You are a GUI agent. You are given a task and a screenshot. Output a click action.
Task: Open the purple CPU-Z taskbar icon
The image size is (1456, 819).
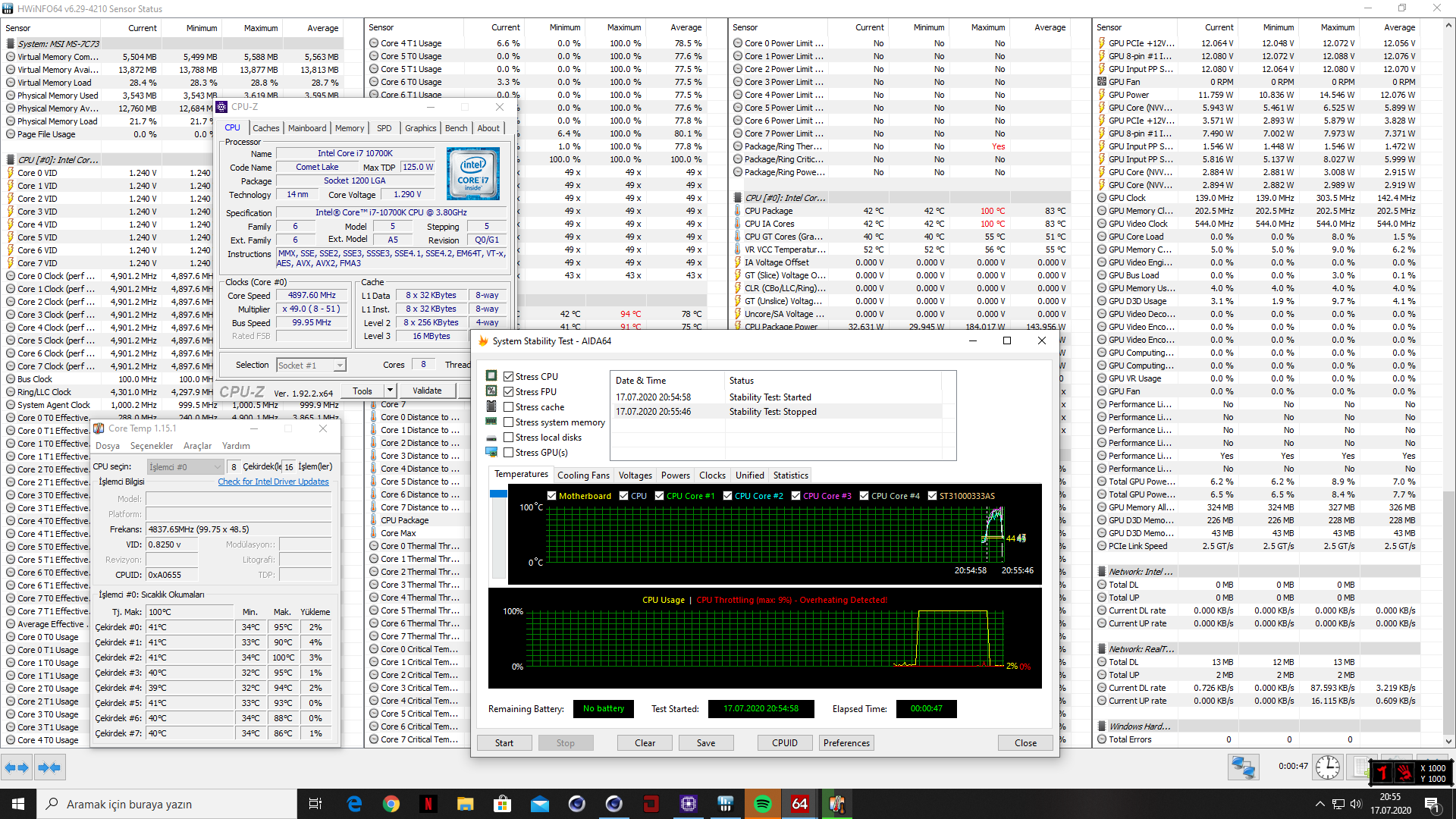689,804
